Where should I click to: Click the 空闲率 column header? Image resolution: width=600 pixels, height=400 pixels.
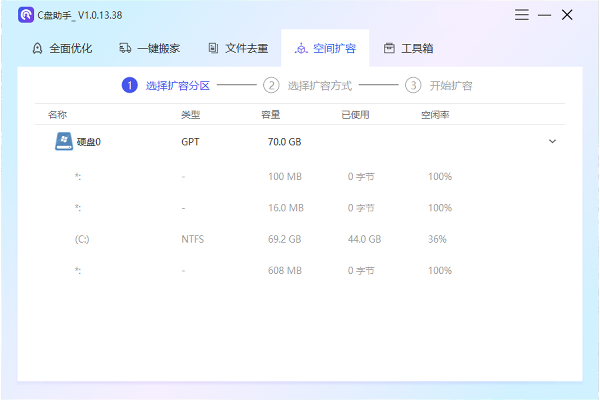click(x=435, y=116)
